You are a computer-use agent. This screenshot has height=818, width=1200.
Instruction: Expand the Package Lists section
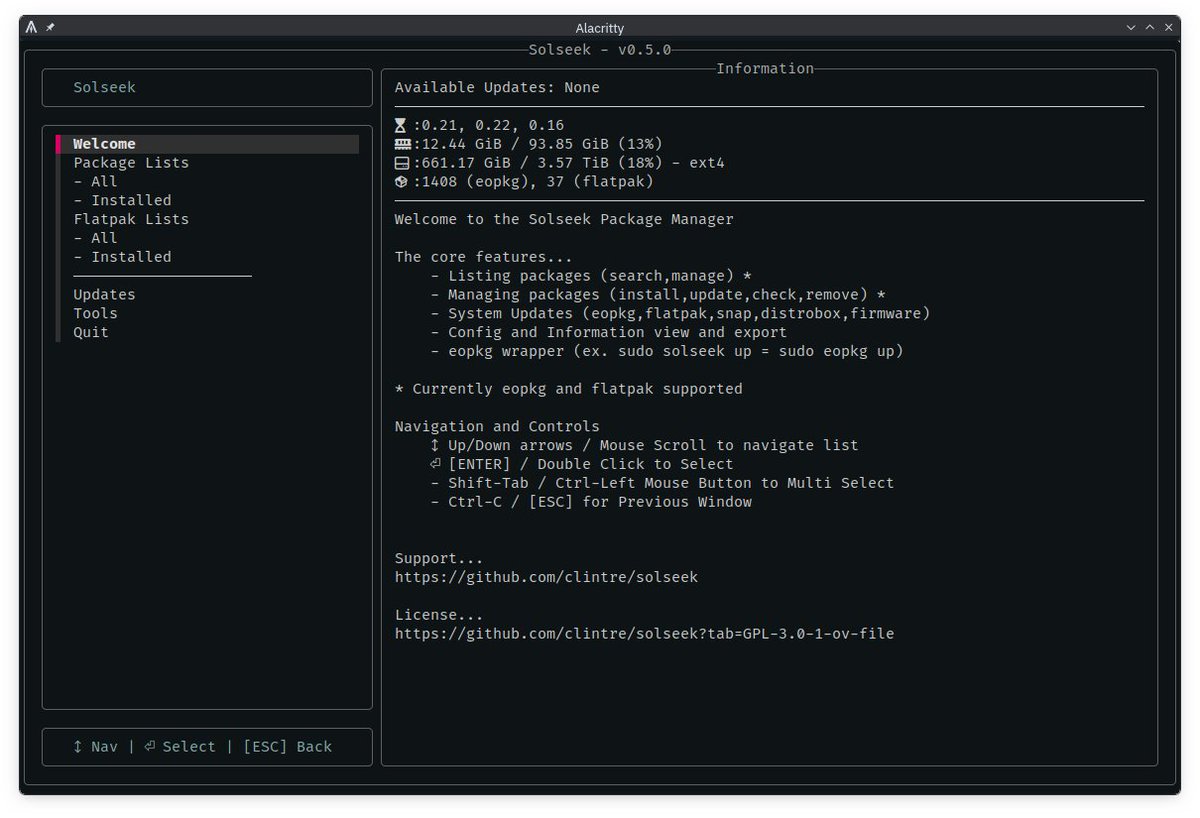(130, 162)
